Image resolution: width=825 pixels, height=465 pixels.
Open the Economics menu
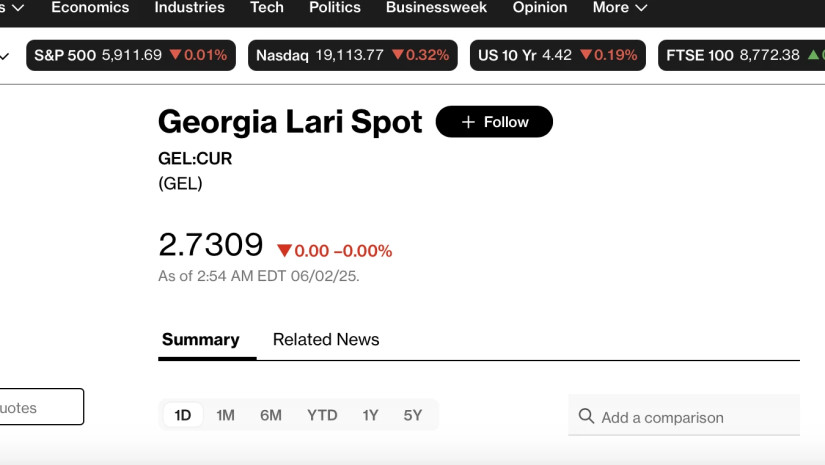(90, 8)
